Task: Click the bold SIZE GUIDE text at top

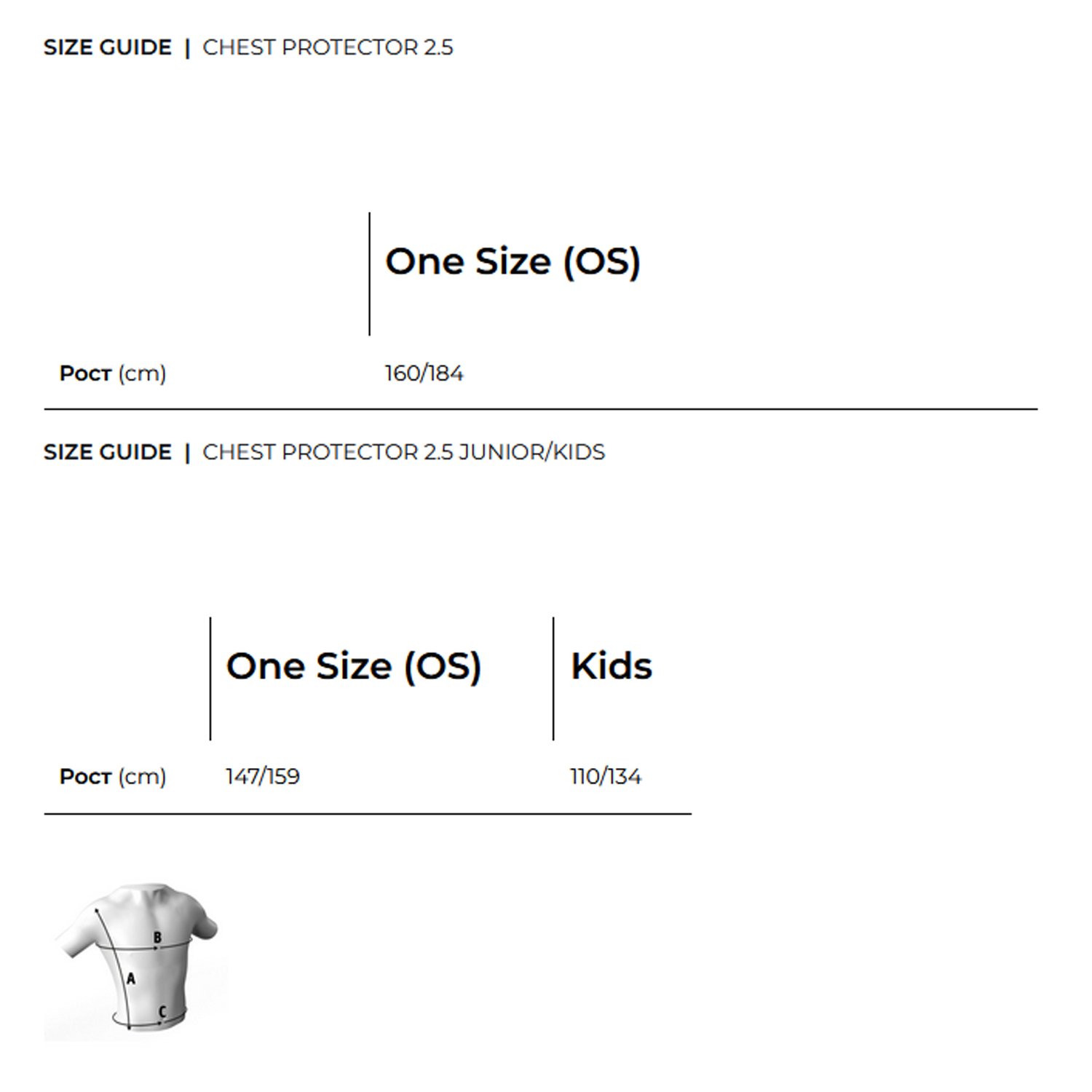Action: point(108,47)
